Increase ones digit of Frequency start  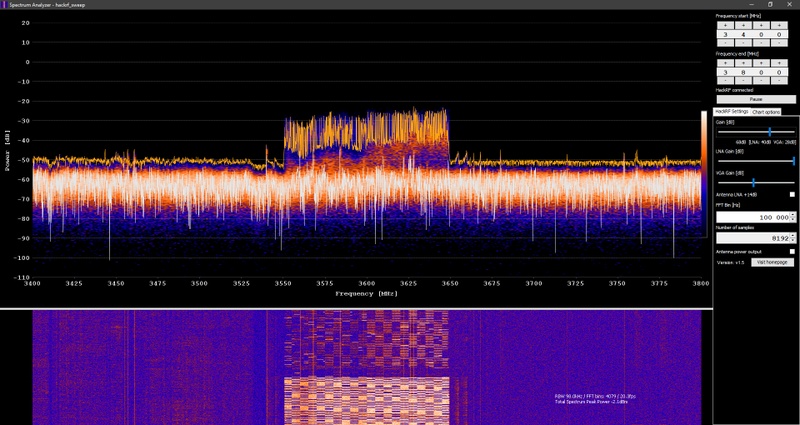(779, 26)
